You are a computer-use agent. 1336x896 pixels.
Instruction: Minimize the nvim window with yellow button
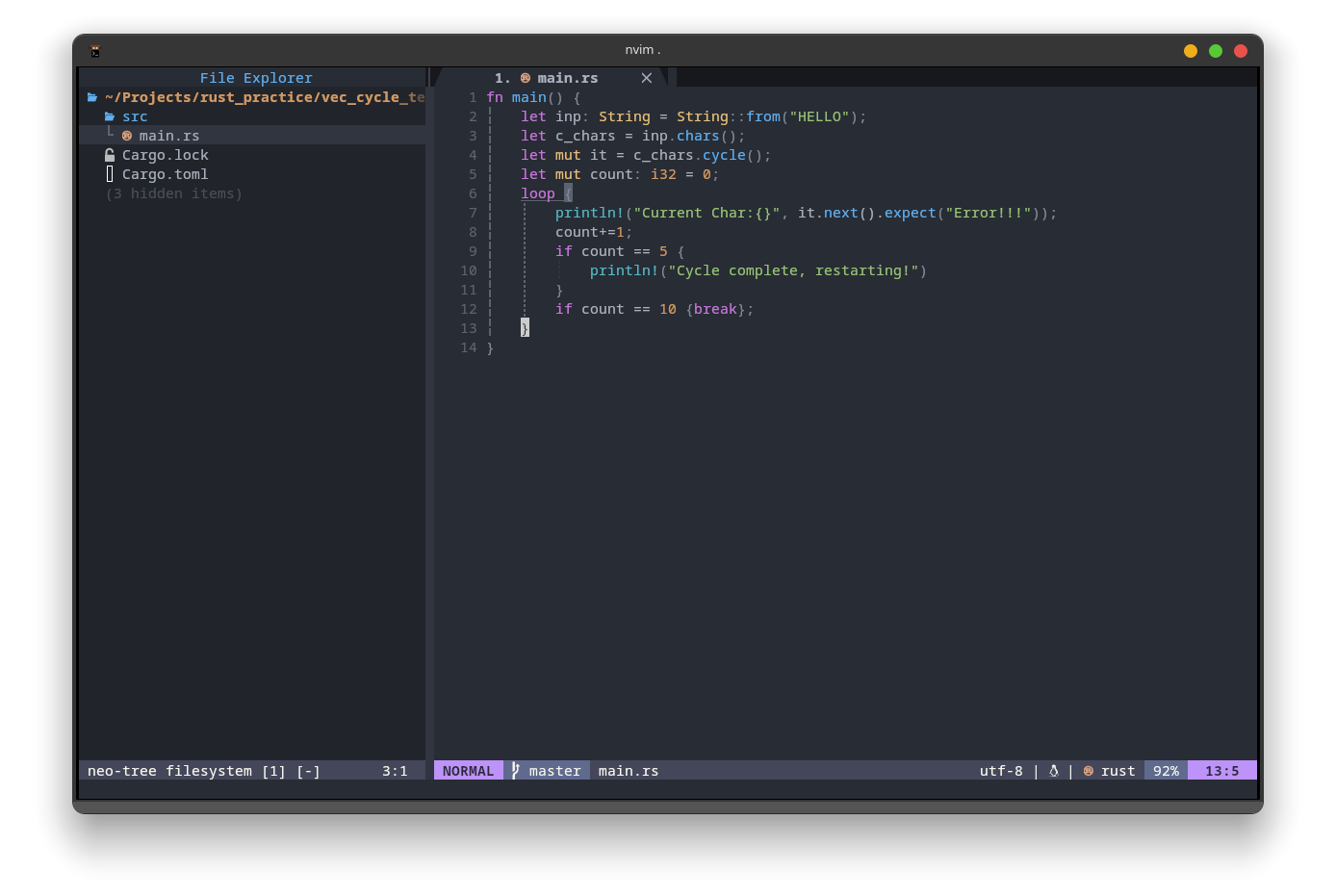1191,51
